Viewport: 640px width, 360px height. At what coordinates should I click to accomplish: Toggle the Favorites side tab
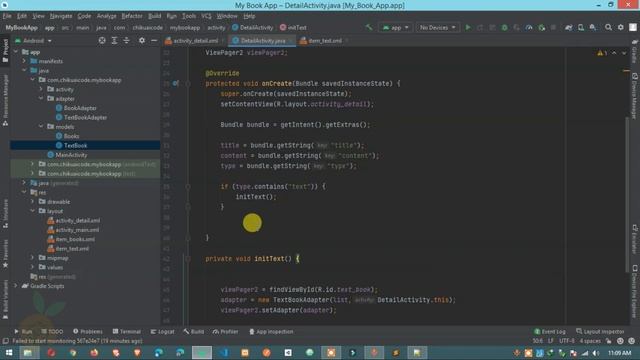click(x=5, y=254)
